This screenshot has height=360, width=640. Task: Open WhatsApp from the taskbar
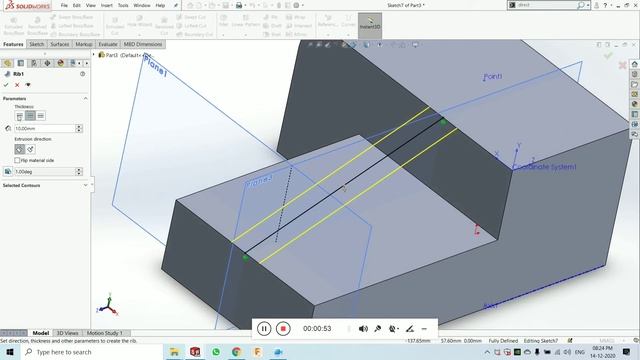coord(216,352)
